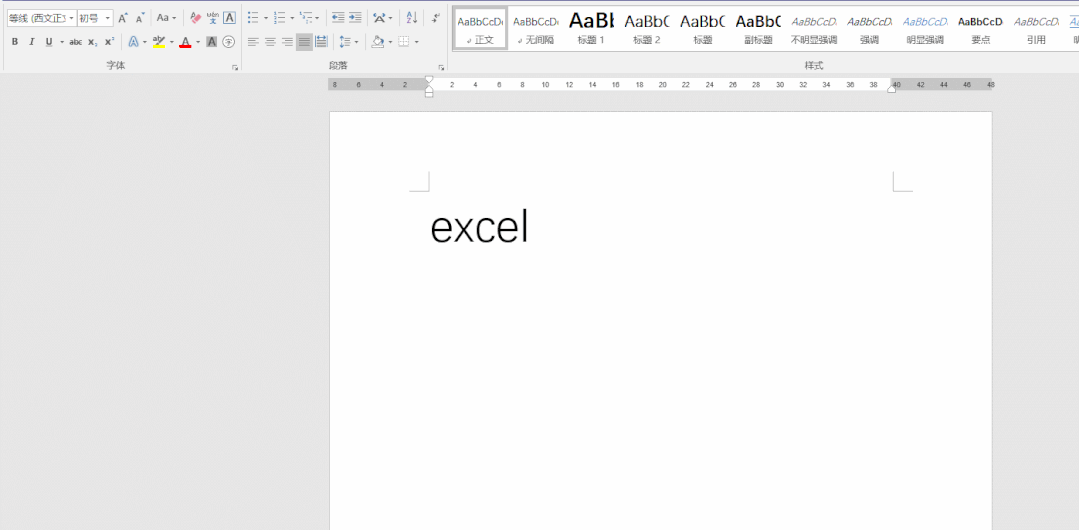Align text left
Image resolution: width=1079 pixels, height=530 pixels.
[253, 42]
